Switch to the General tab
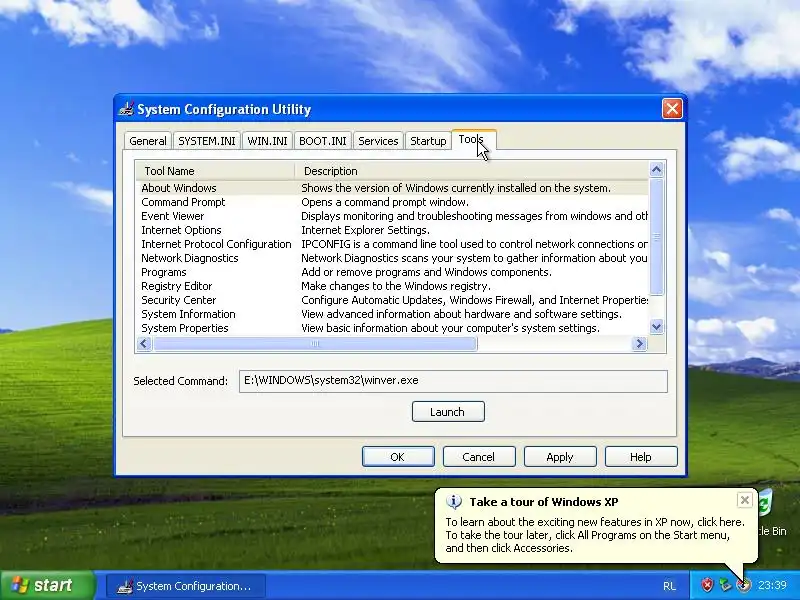Screen dimensions: 800x600 point(147,141)
